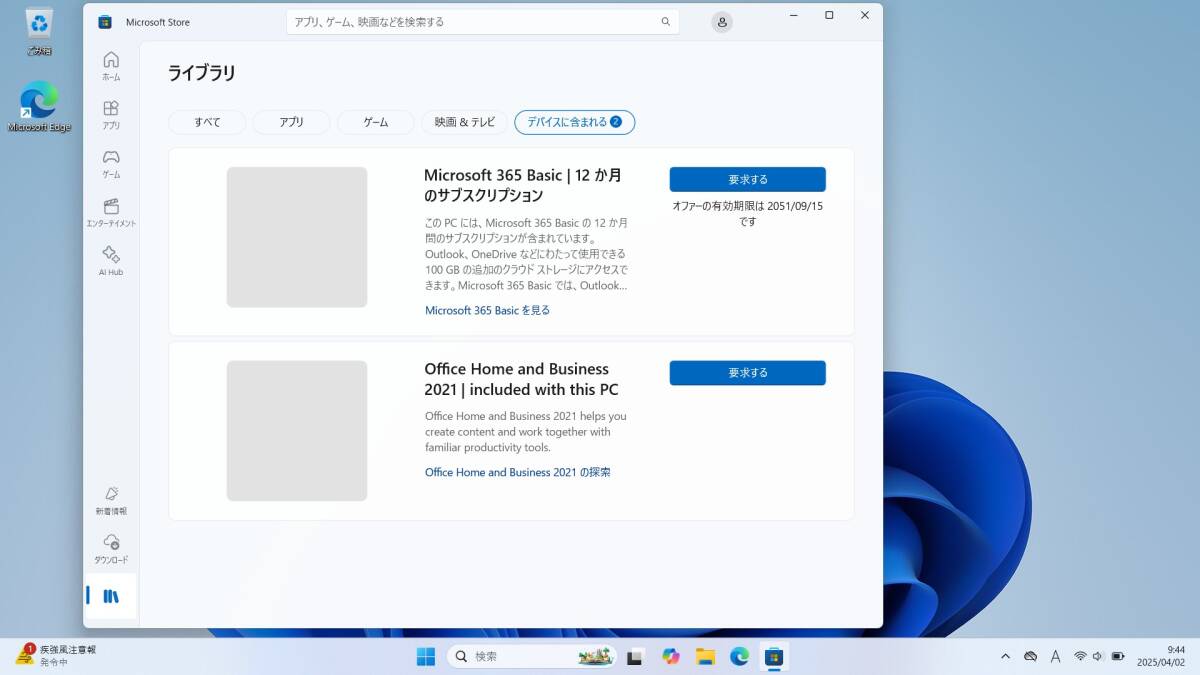Close the Microsoft Store window
Viewport: 1200px width, 675px height.
pyautogui.click(x=865, y=15)
